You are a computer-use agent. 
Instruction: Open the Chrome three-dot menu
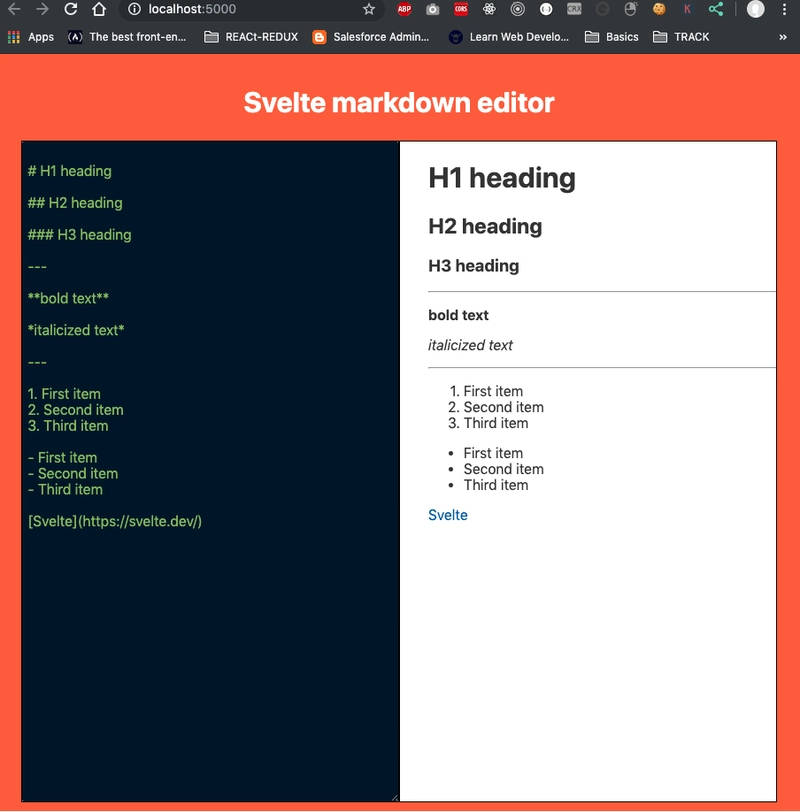coord(784,9)
